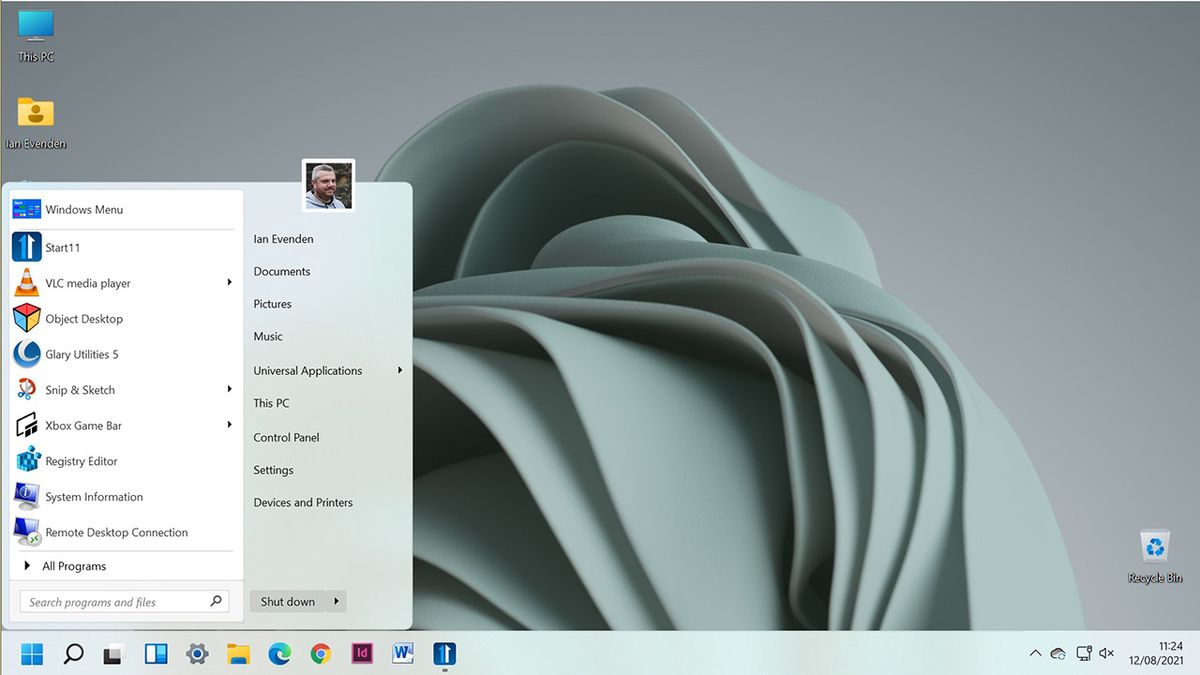The height and width of the screenshot is (675, 1200).
Task: Launch Microsoft Edge from taskbar
Action: (x=279, y=654)
